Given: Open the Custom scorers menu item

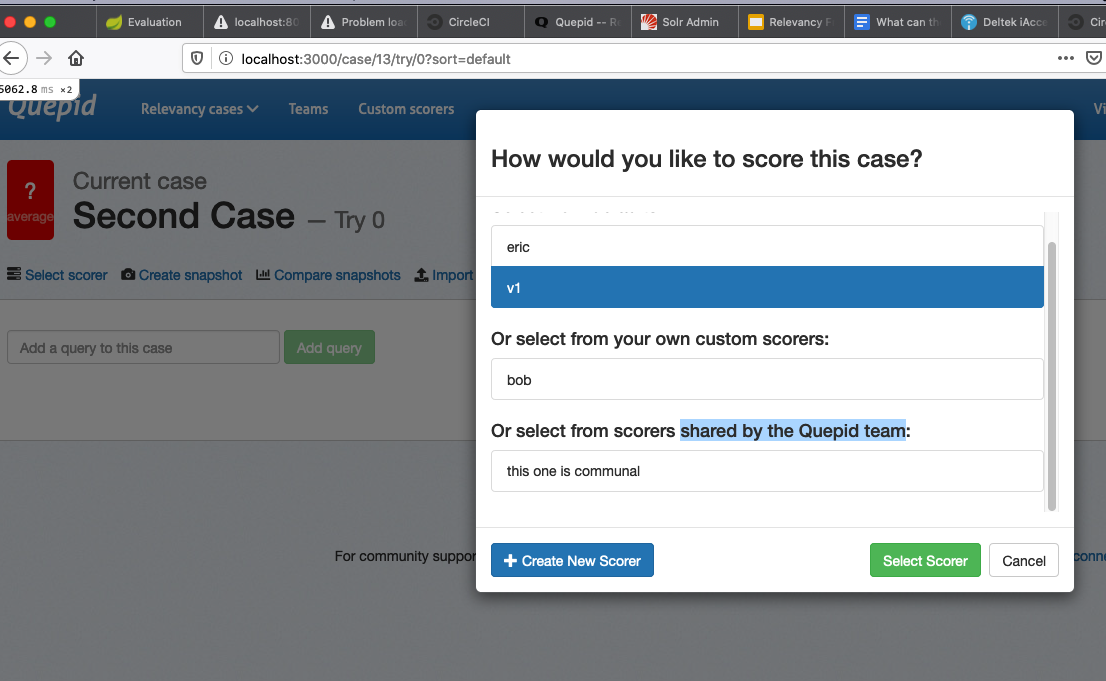Looking at the screenshot, I should 406,109.
